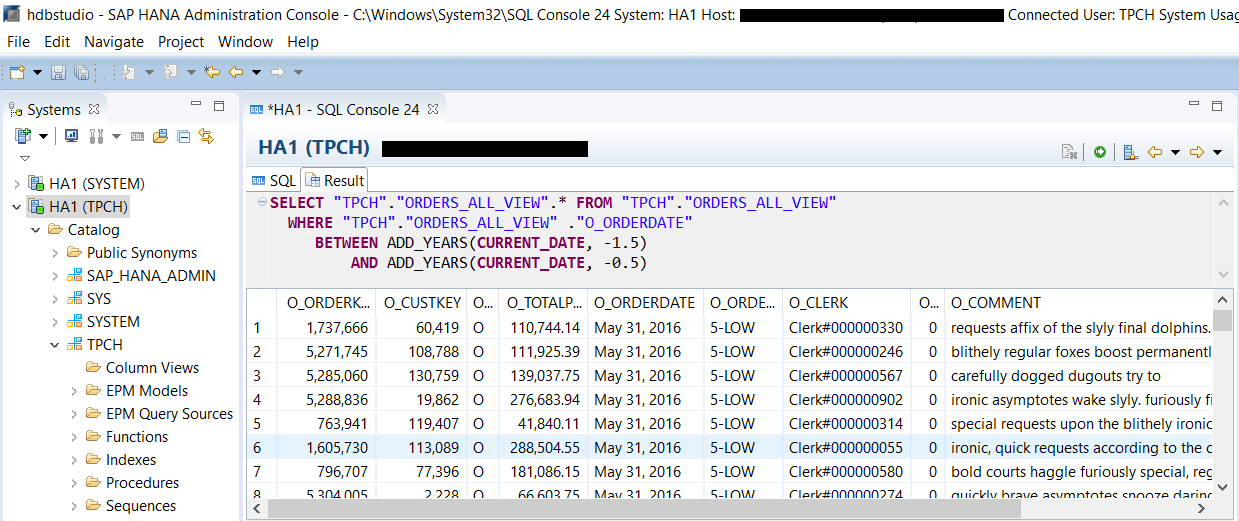Collapse the TPCH schema node
Viewport: 1239px width, 521px height.
(x=55, y=345)
